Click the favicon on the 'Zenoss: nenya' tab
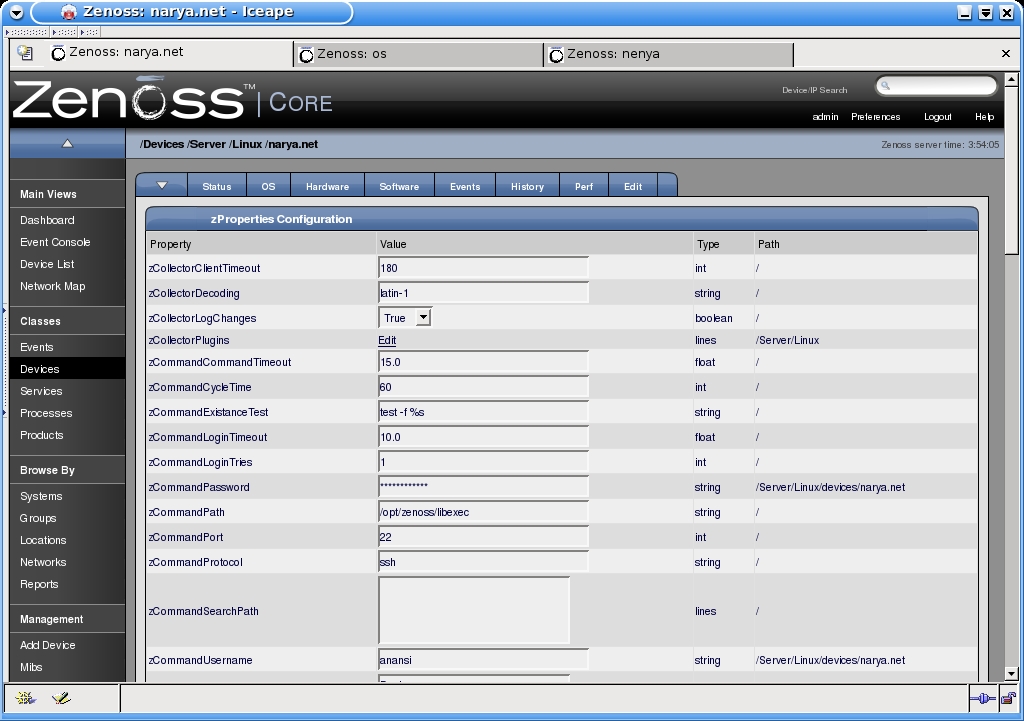This screenshot has width=1024, height=721. pos(556,56)
